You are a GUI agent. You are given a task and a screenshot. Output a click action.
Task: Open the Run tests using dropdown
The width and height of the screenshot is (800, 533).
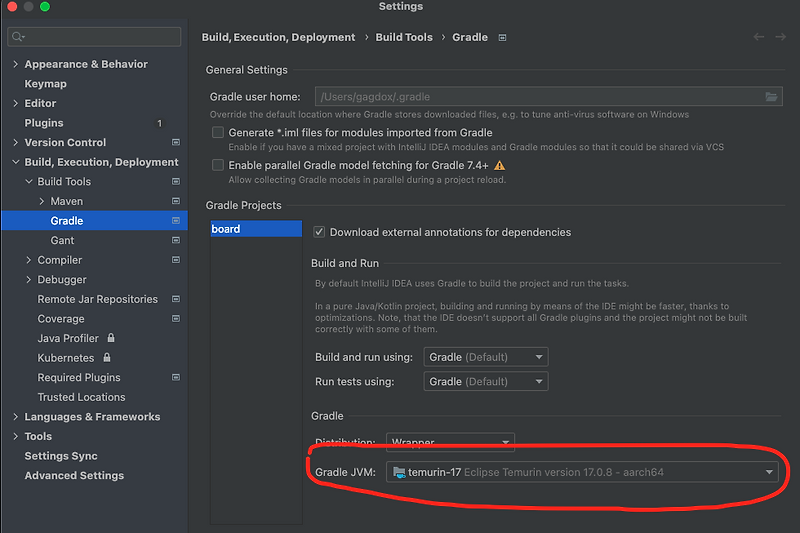coord(486,382)
